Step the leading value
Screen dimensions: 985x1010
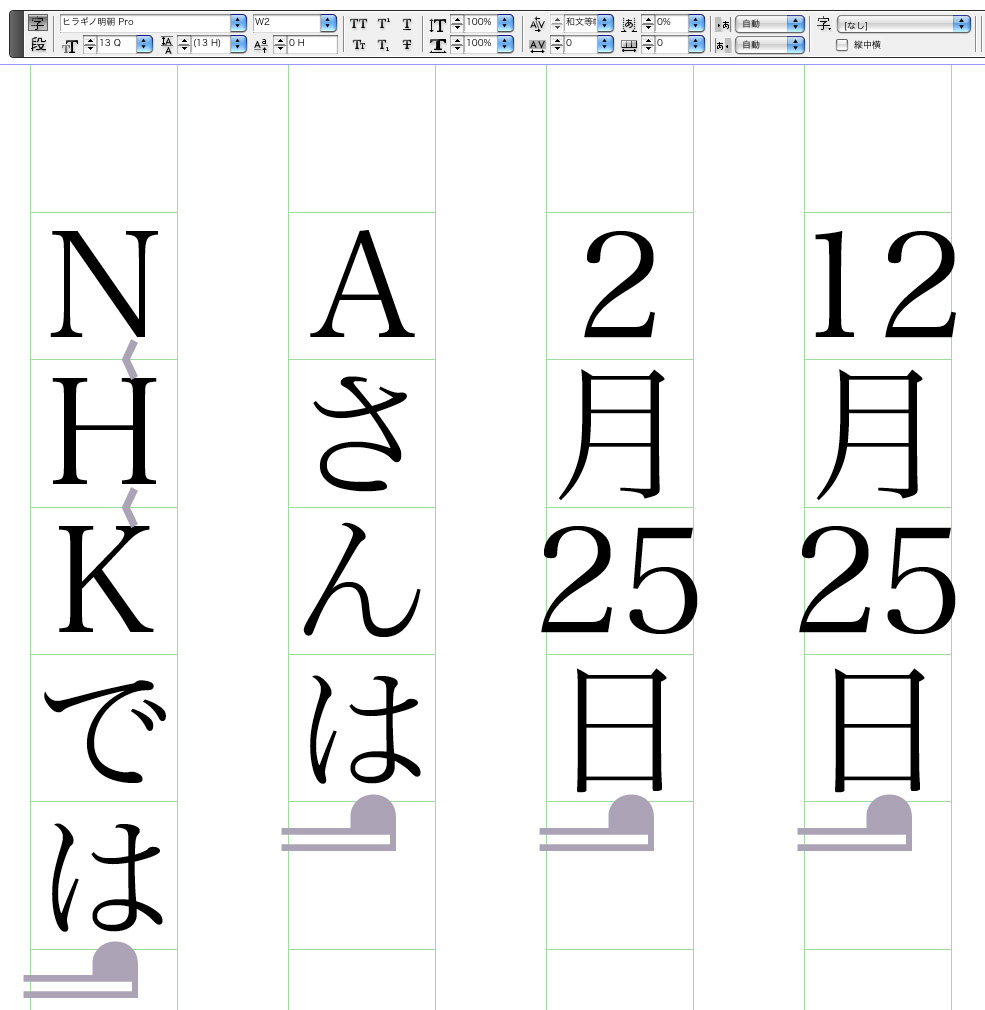tap(184, 44)
